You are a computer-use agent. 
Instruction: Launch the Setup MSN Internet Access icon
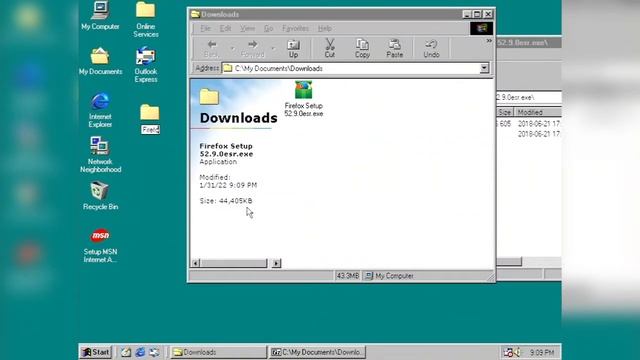[100, 245]
